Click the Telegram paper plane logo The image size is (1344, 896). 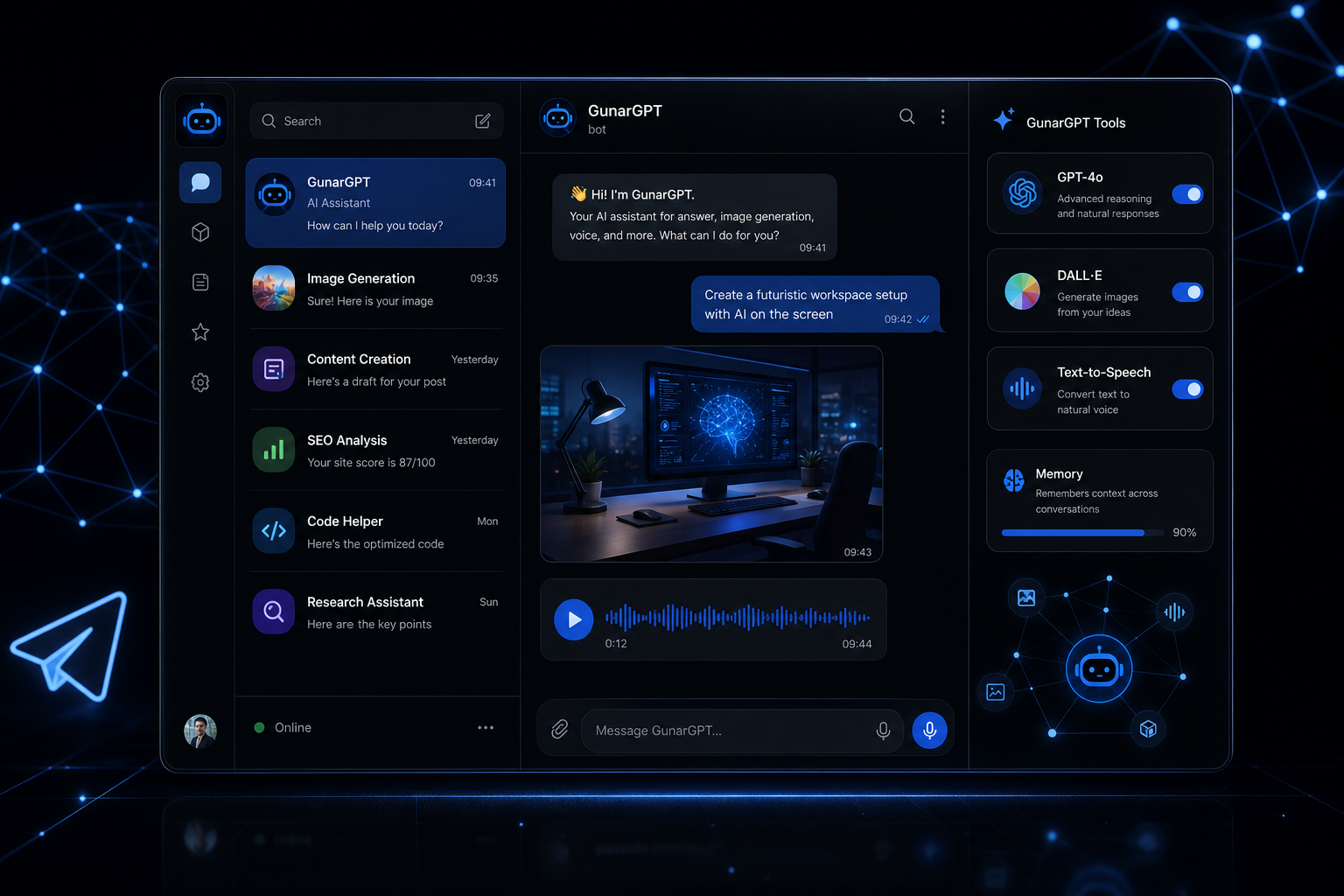click(x=71, y=645)
